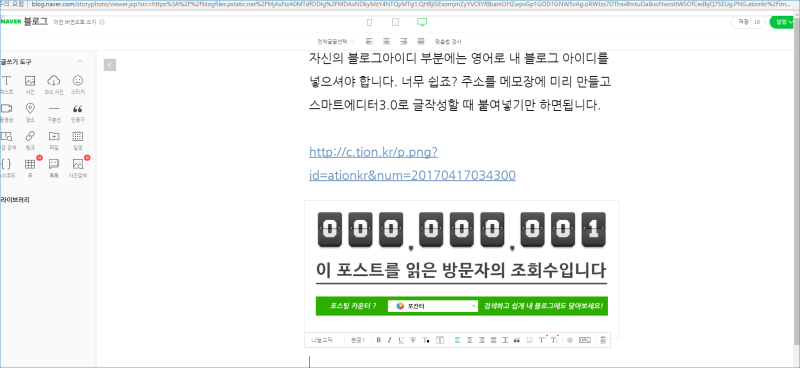Insert list from floating toolbar
Image resolution: width=800 pixels, height=368 pixels.
[x=529, y=340]
